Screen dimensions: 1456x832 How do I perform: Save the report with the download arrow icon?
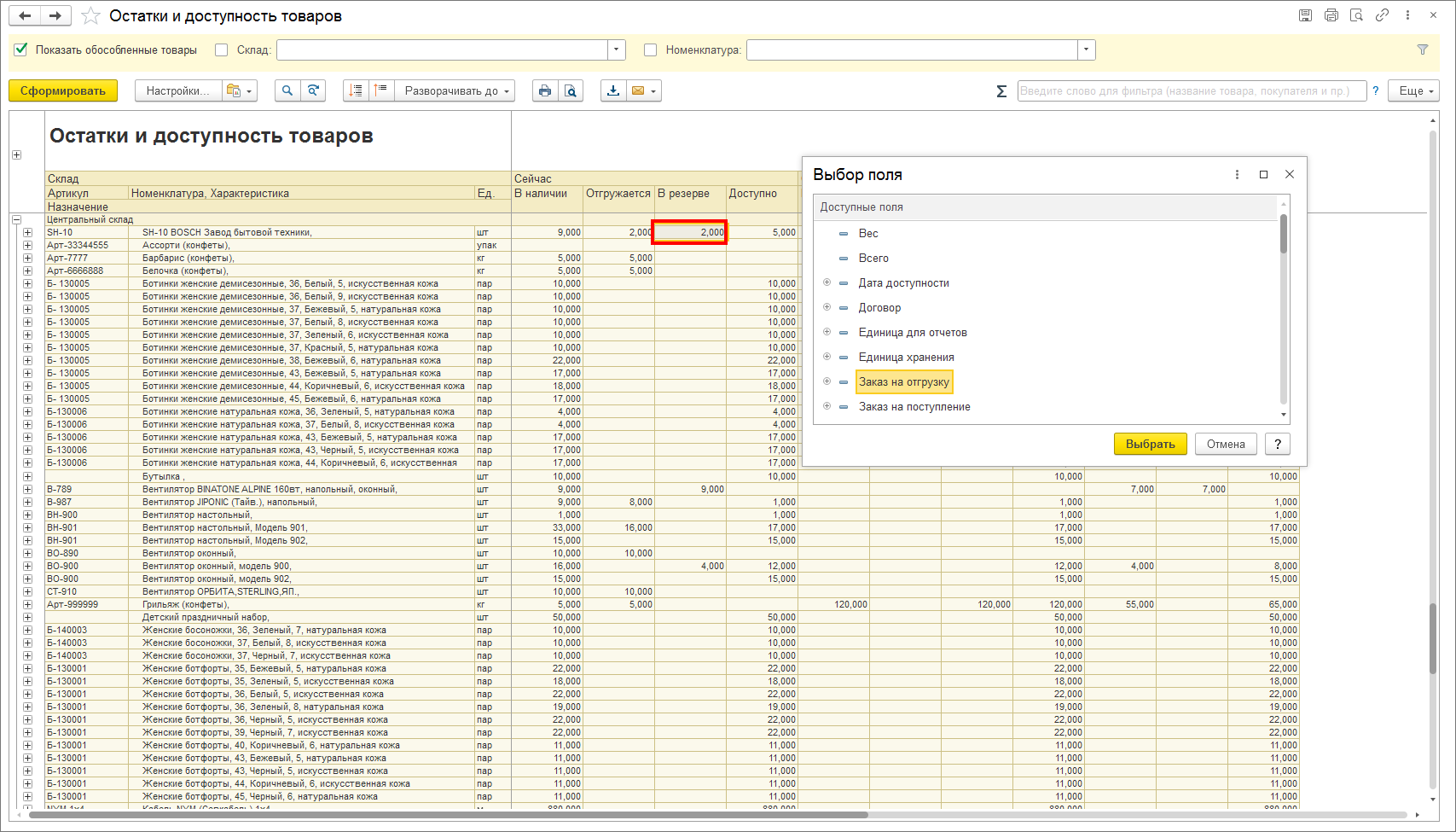click(613, 90)
